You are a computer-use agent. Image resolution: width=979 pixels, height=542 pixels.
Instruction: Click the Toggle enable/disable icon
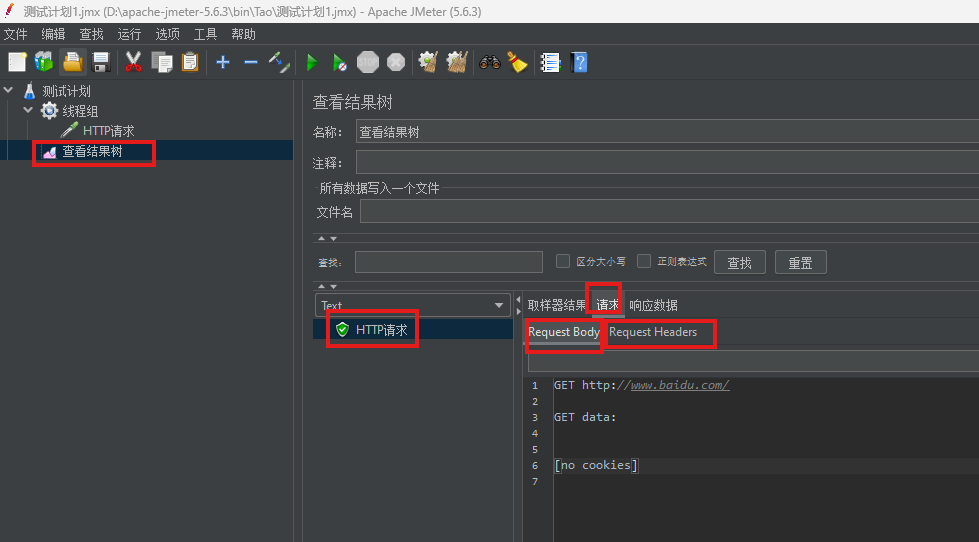pyautogui.click(x=279, y=62)
